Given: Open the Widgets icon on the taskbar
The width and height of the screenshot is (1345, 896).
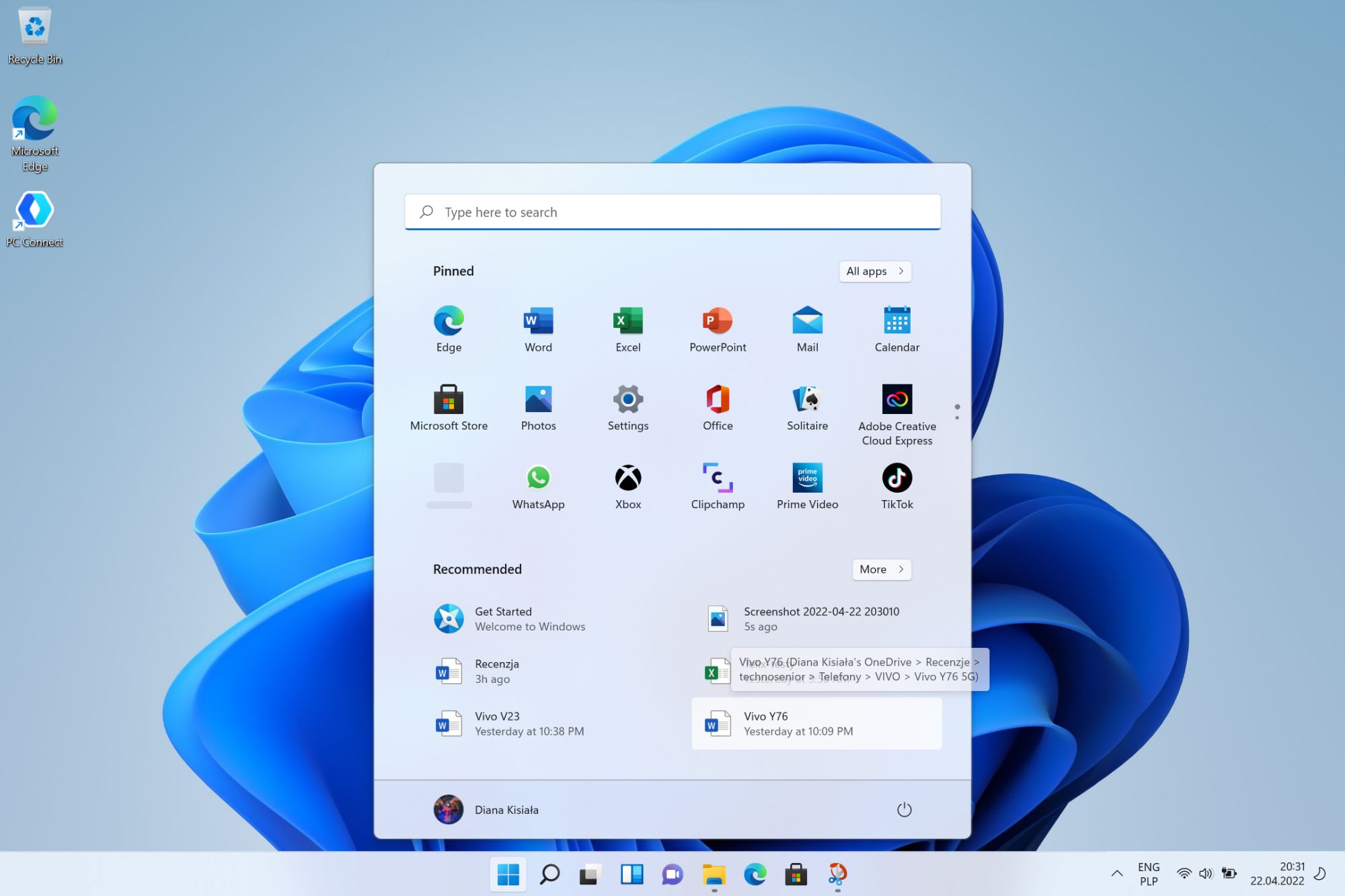Looking at the screenshot, I should click(x=631, y=874).
